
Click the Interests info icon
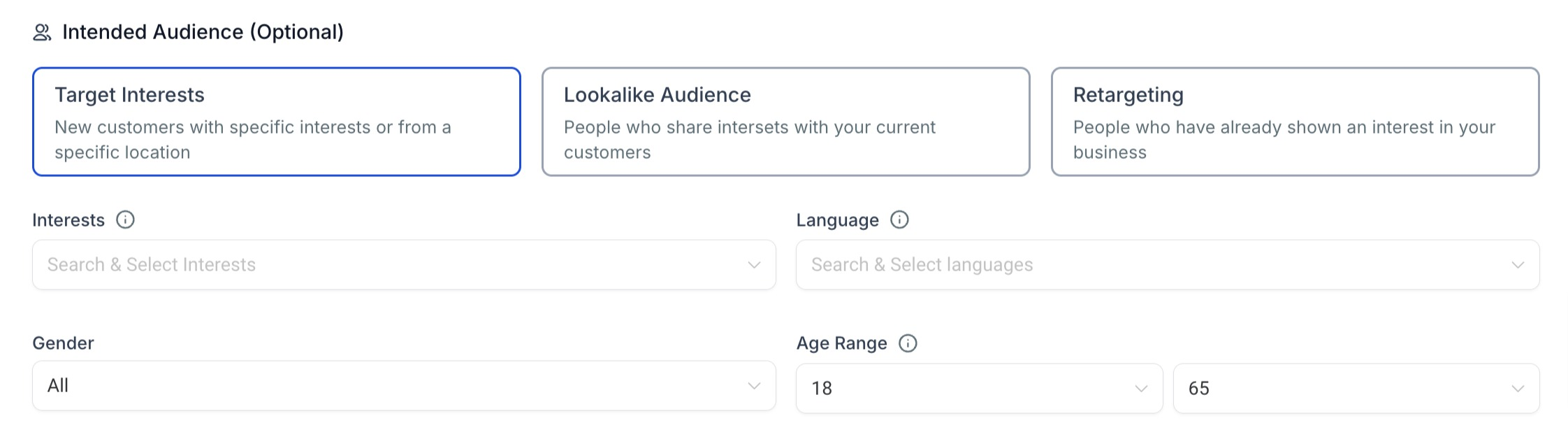[125, 220]
